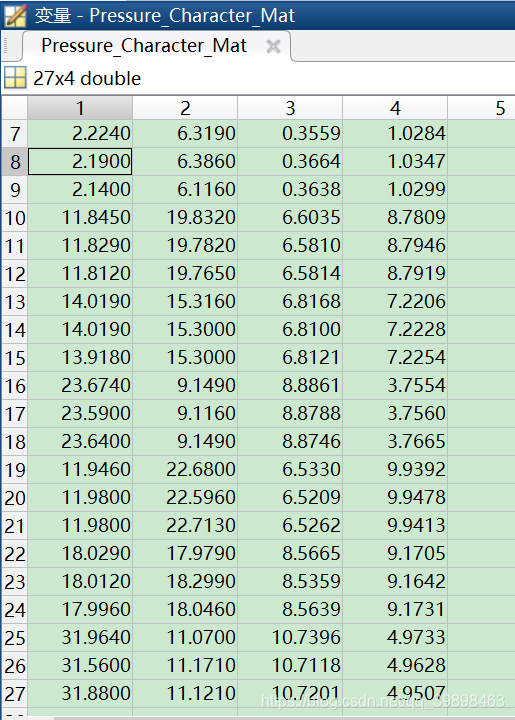The height and width of the screenshot is (720, 515).
Task: Select row header 27
Action: 15,694
